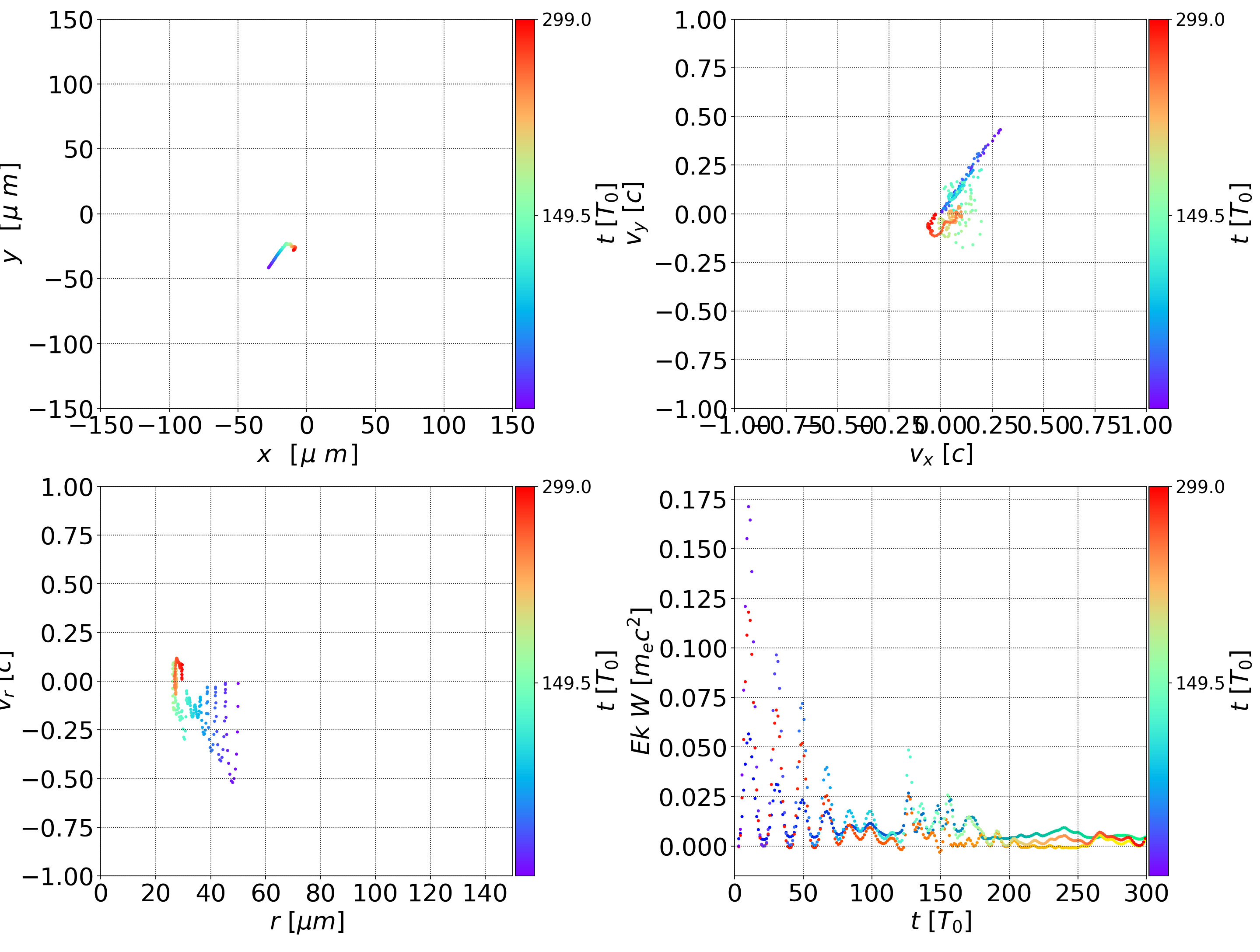Click the 299.0 label on top-left colorbar
Viewport: 1260px width, 952px height.
click(566, 20)
